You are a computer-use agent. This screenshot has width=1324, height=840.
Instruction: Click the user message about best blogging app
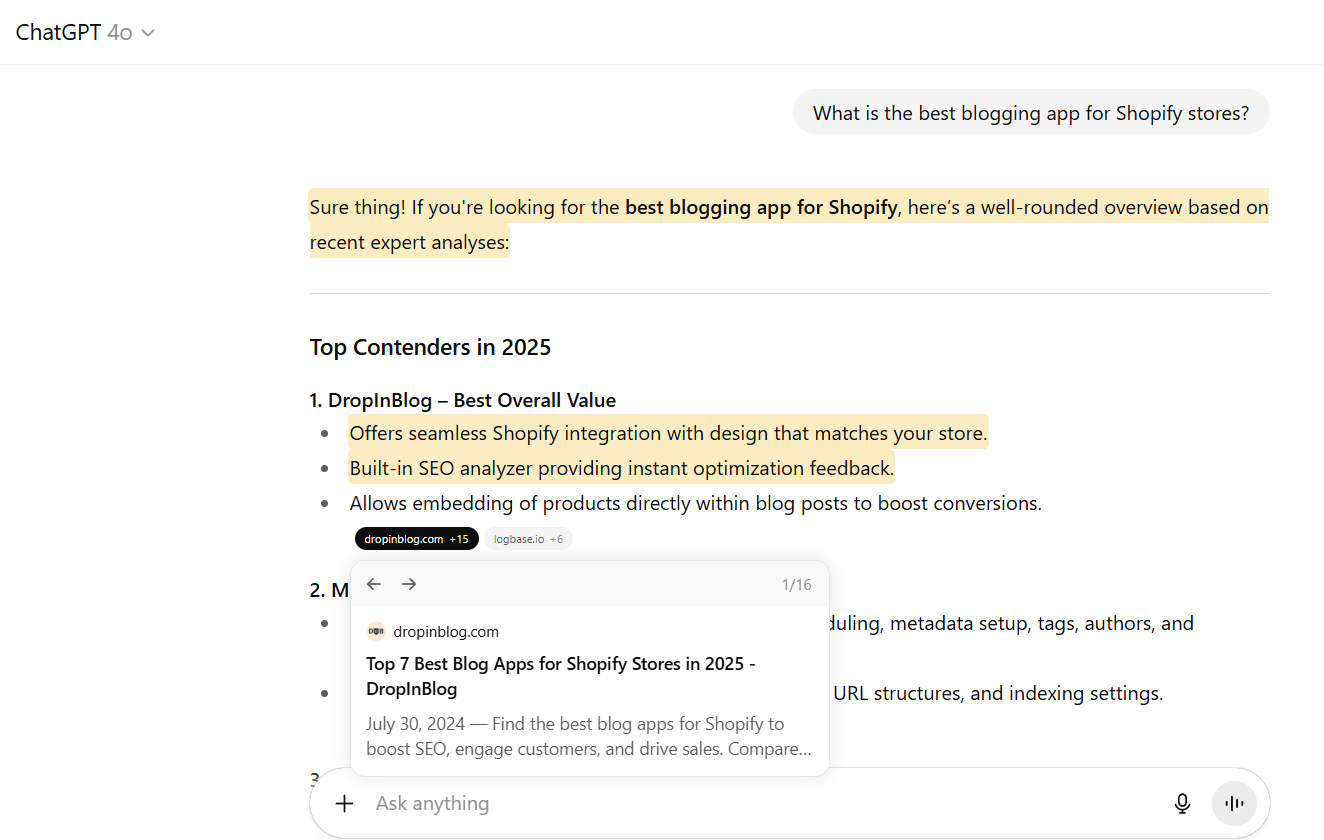coord(1031,113)
